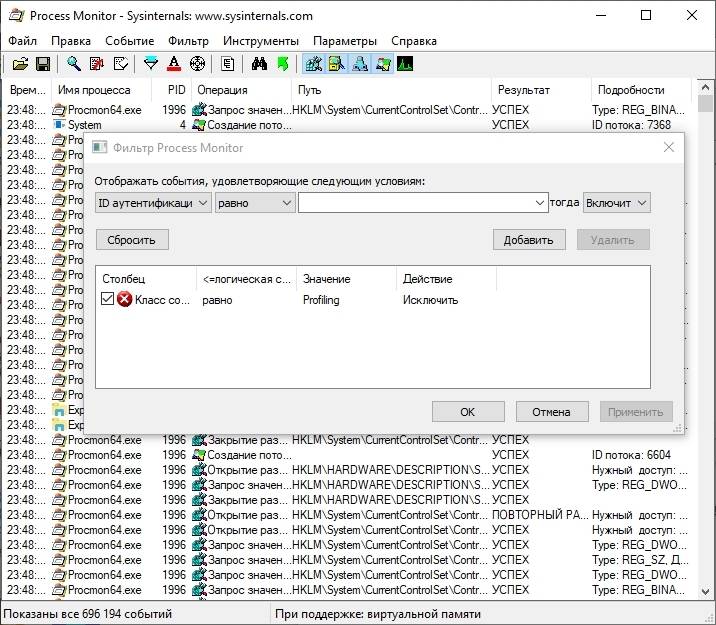Toggle Show Network Activity icon
This screenshot has width=716, height=625.
[360, 64]
